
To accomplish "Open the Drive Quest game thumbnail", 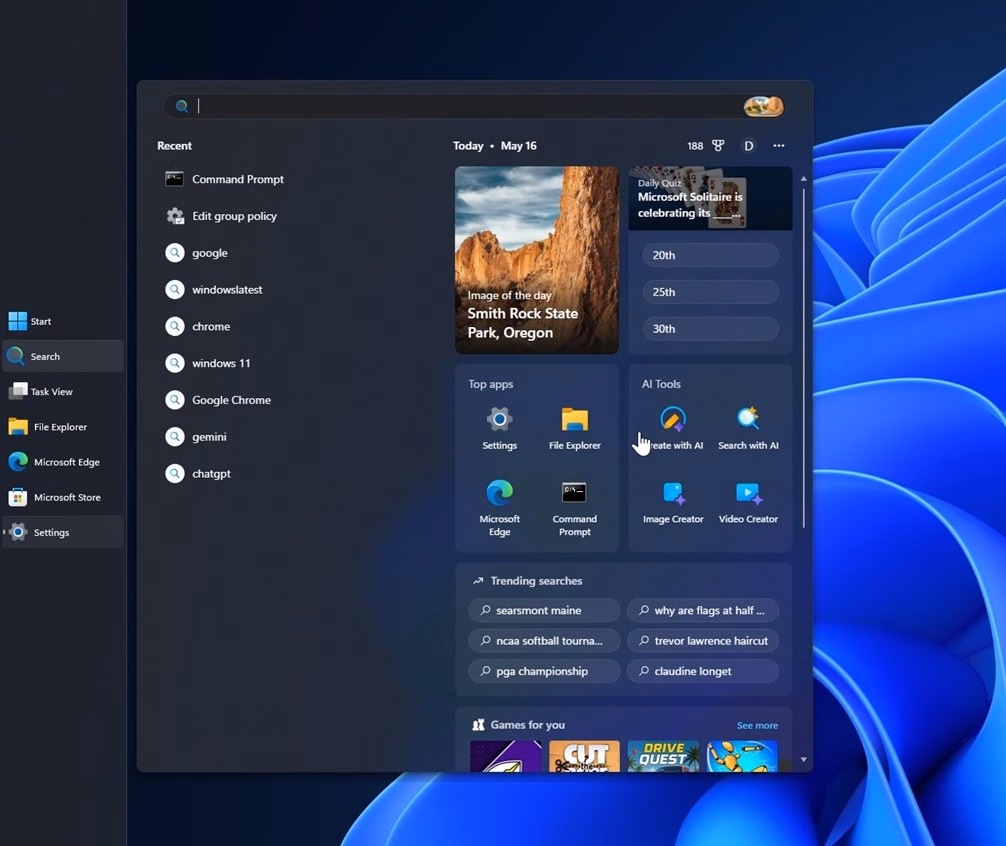I will (663, 756).
